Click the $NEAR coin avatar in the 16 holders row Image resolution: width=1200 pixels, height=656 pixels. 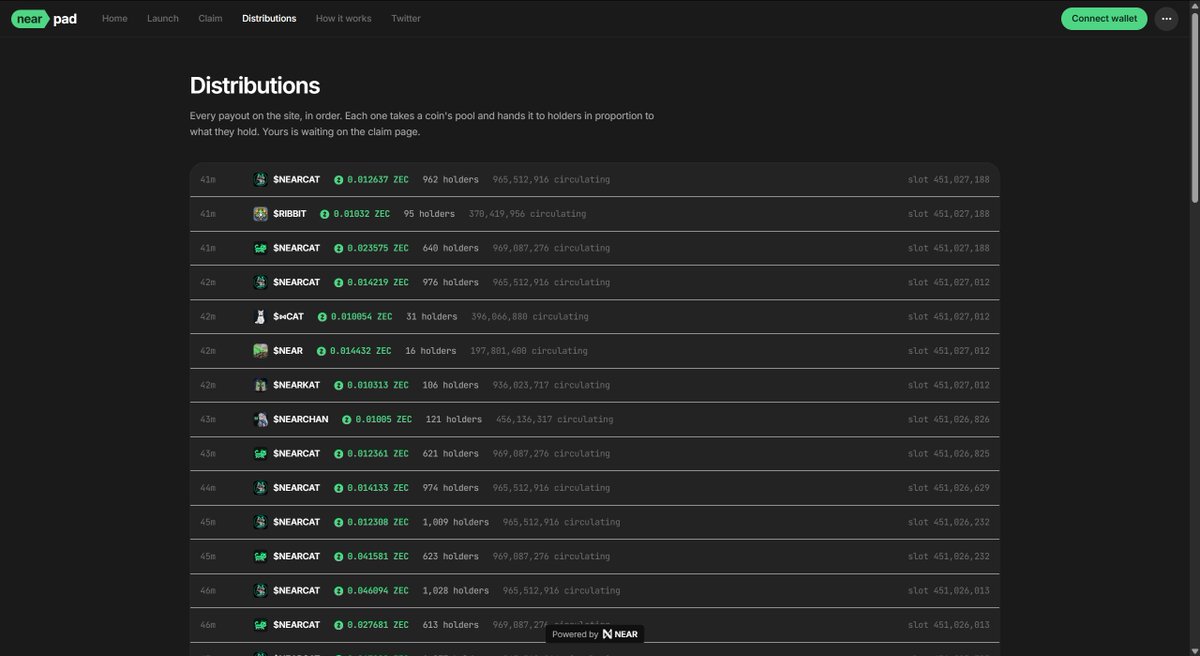coord(260,351)
